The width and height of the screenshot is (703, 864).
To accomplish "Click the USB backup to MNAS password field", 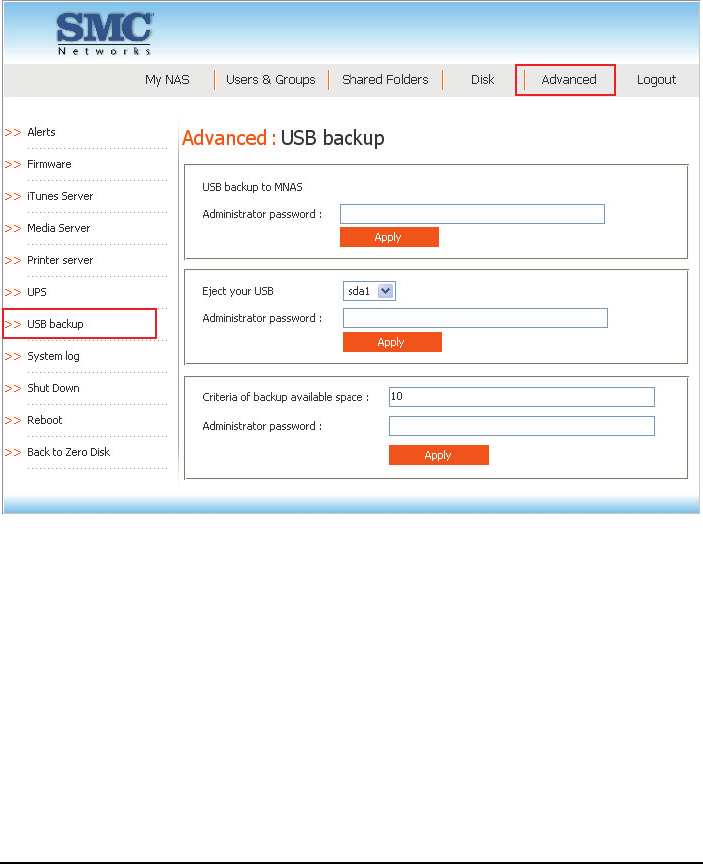I will (472, 214).
